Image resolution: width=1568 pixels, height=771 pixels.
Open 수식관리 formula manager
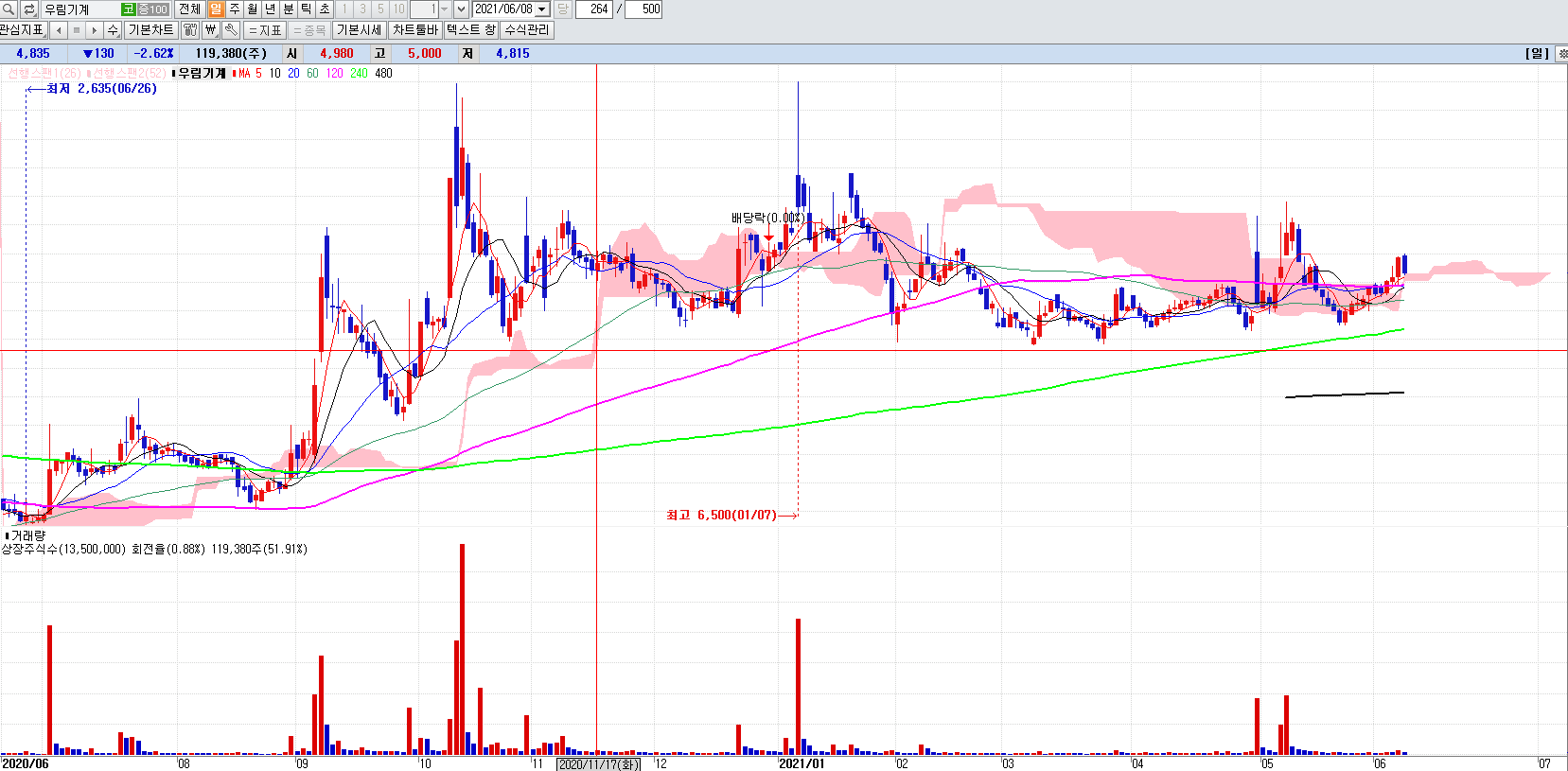pos(526,30)
